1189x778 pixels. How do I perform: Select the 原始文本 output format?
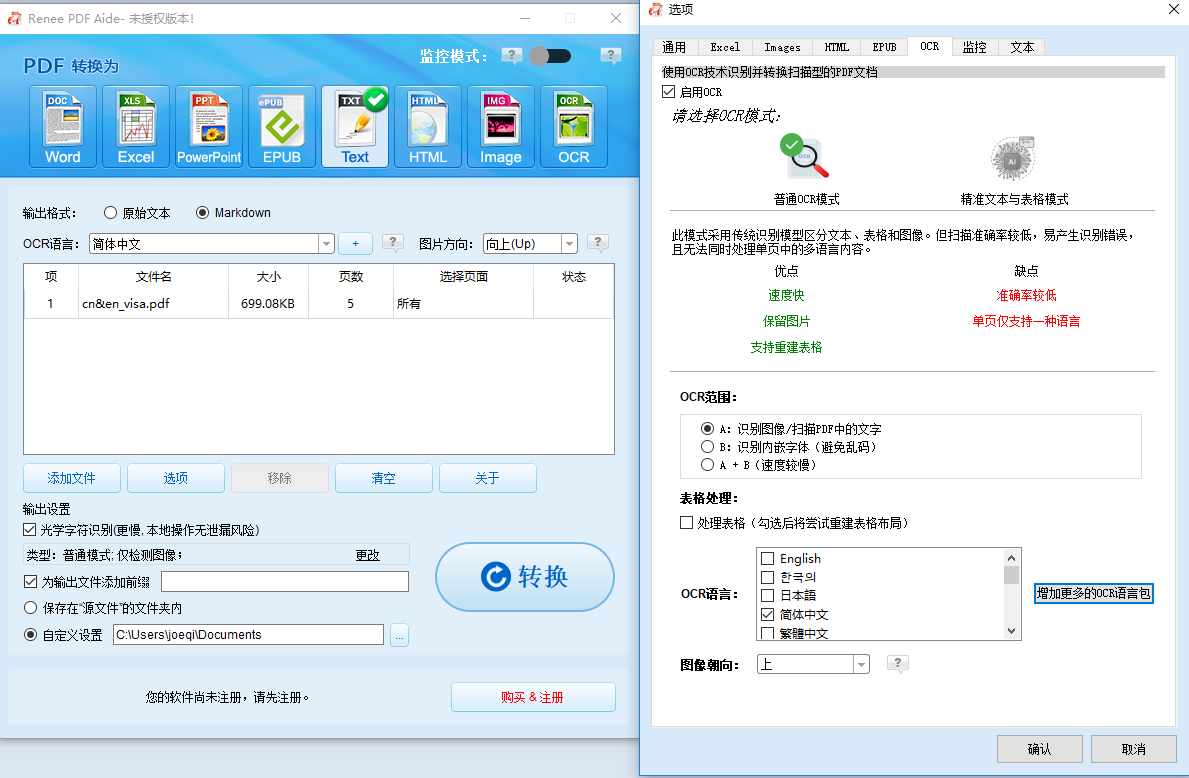pos(110,212)
